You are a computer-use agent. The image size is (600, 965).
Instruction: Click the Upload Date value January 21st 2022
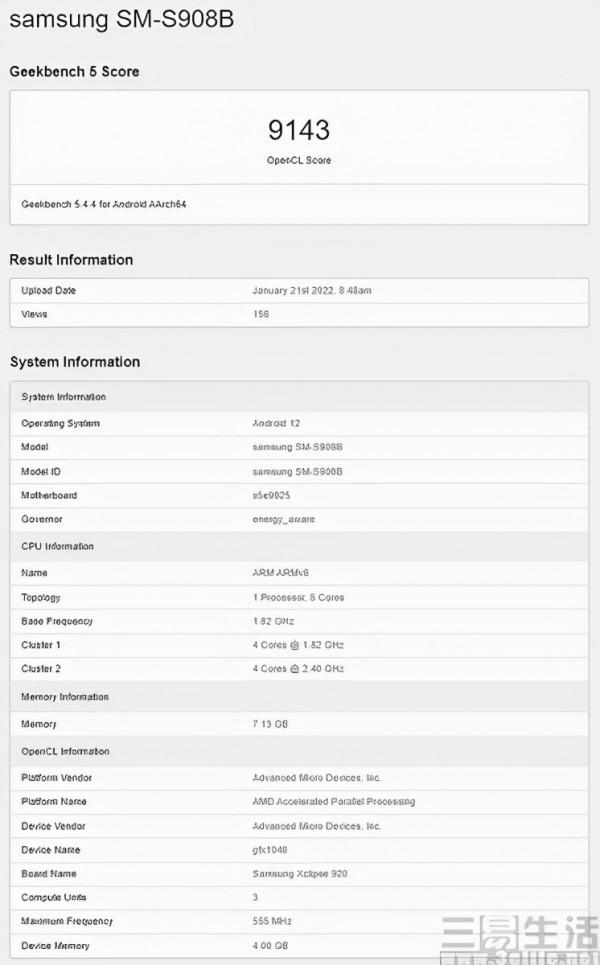pyautogui.click(x=314, y=291)
